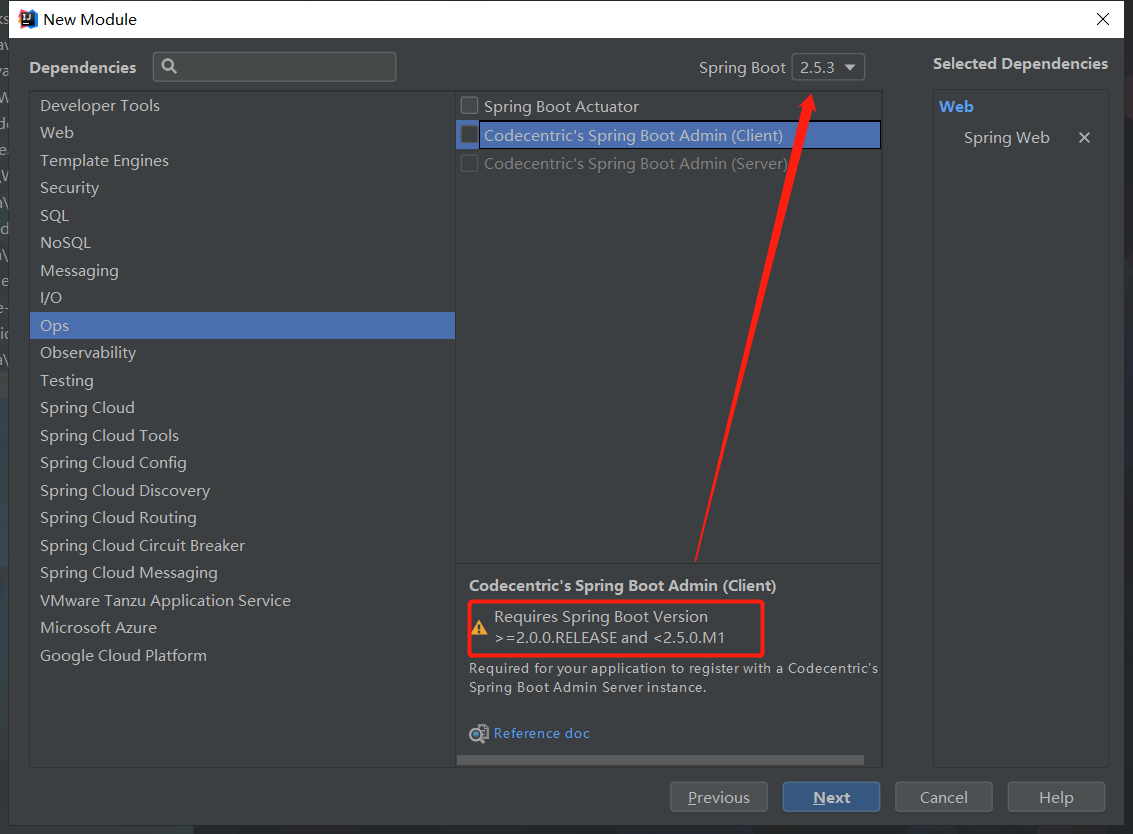
Task: Open the Reference doc link
Action: click(541, 734)
